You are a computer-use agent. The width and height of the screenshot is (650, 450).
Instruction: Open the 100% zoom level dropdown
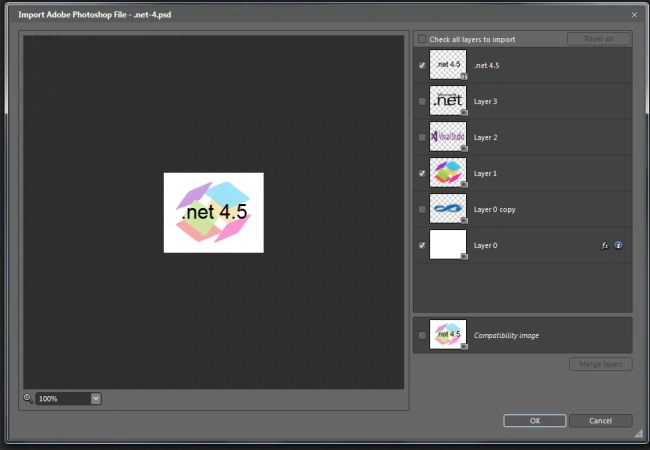[x=96, y=399]
